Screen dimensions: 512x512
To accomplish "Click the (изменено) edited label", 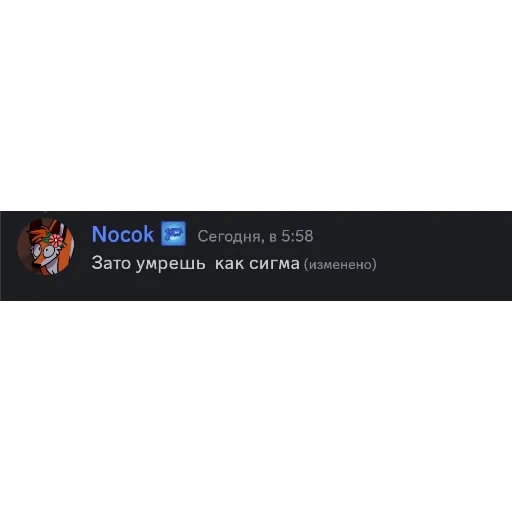I will click(340, 264).
